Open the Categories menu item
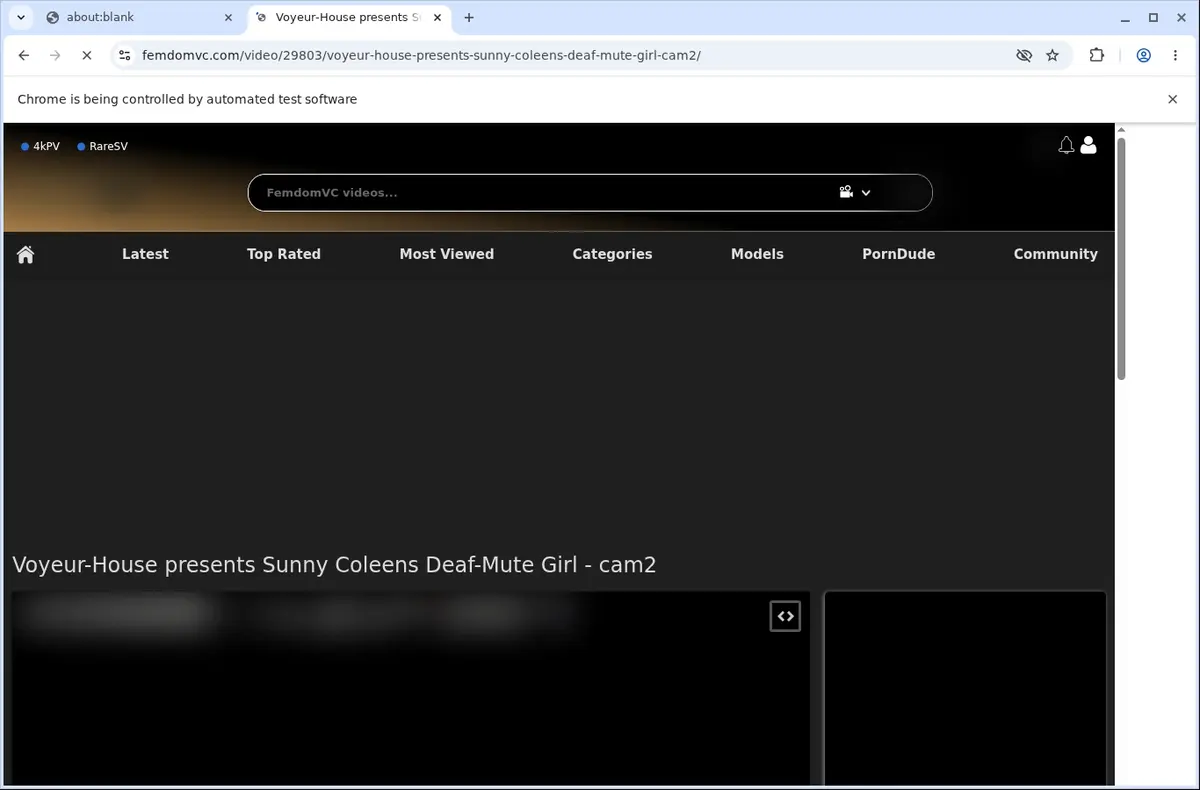Viewport: 1200px width, 790px height. pos(612,254)
